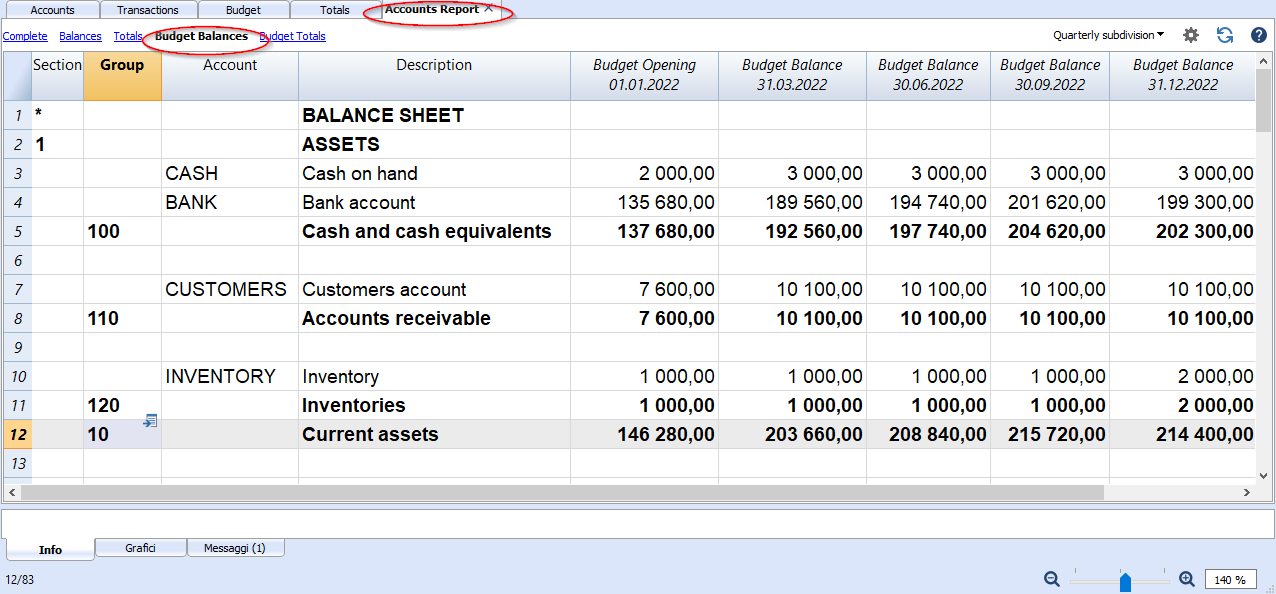1276x594 pixels.
Task: Click group 100 cell
Action: click(x=122, y=232)
